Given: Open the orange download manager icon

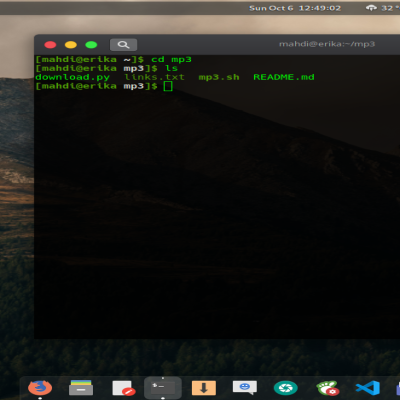Looking at the screenshot, I should tap(204, 388).
